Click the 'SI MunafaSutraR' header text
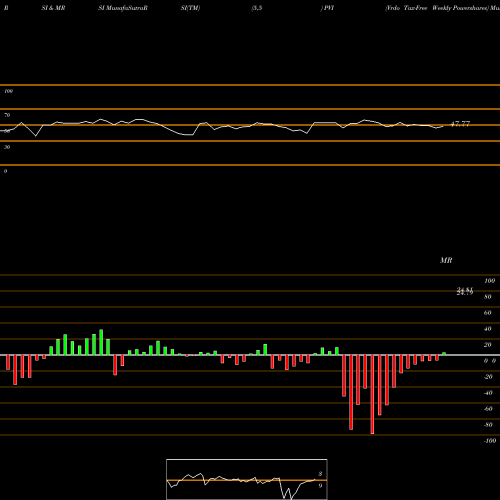The width and height of the screenshot is (500, 500). (x=123, y=8)
